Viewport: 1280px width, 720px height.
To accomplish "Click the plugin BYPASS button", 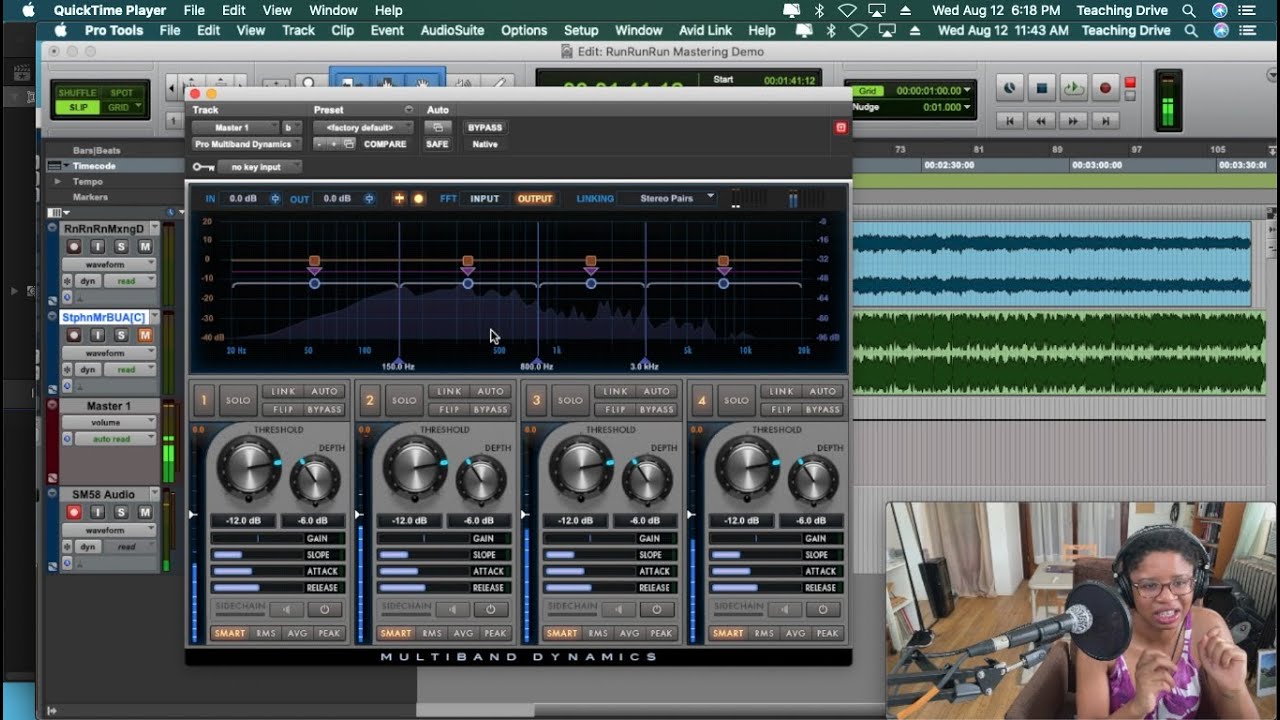I will [x=485, y=128].
